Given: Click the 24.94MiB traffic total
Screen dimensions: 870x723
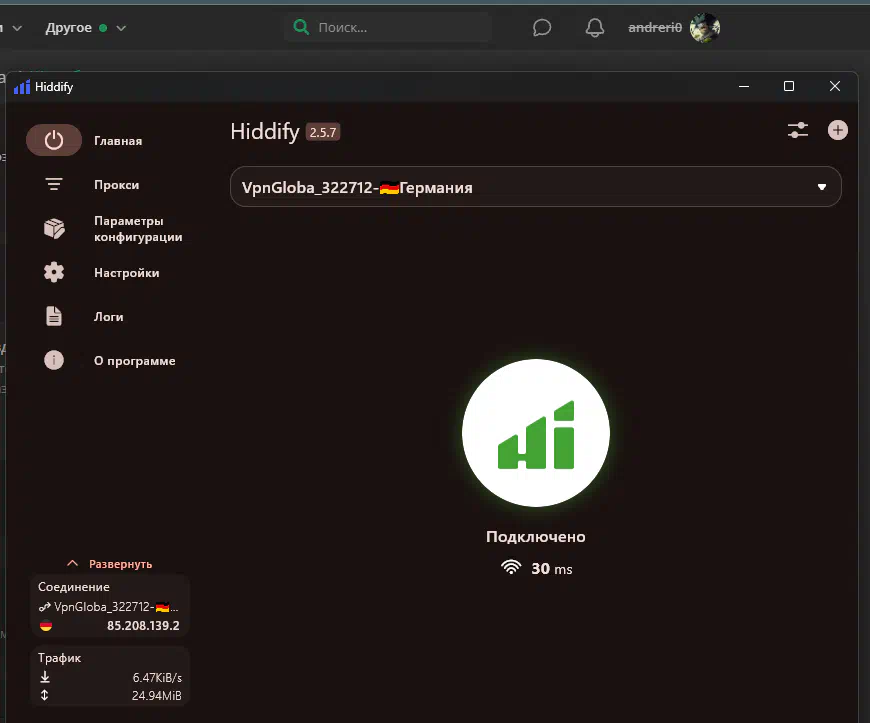Looking at the screenshot, I should pyautogui.click(x=156, y=695).
